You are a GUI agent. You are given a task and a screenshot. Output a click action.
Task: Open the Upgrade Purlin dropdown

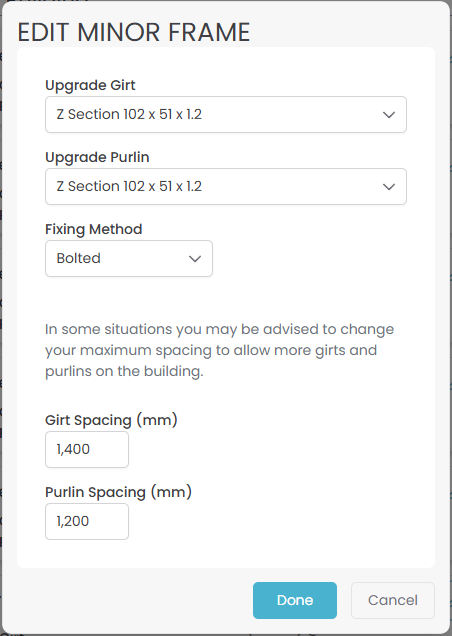[x=226, y=187]
